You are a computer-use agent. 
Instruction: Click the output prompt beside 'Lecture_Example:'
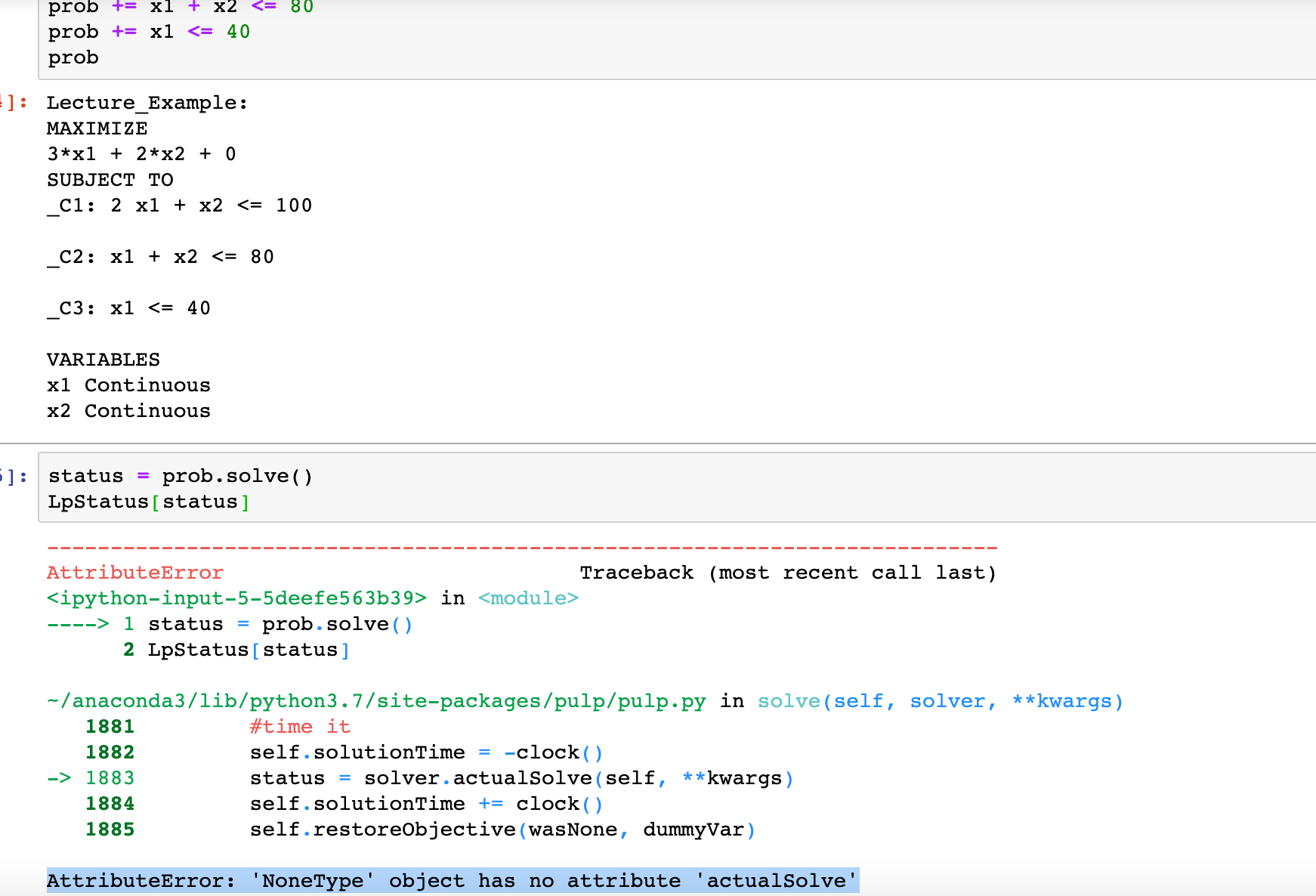(14, 103)
